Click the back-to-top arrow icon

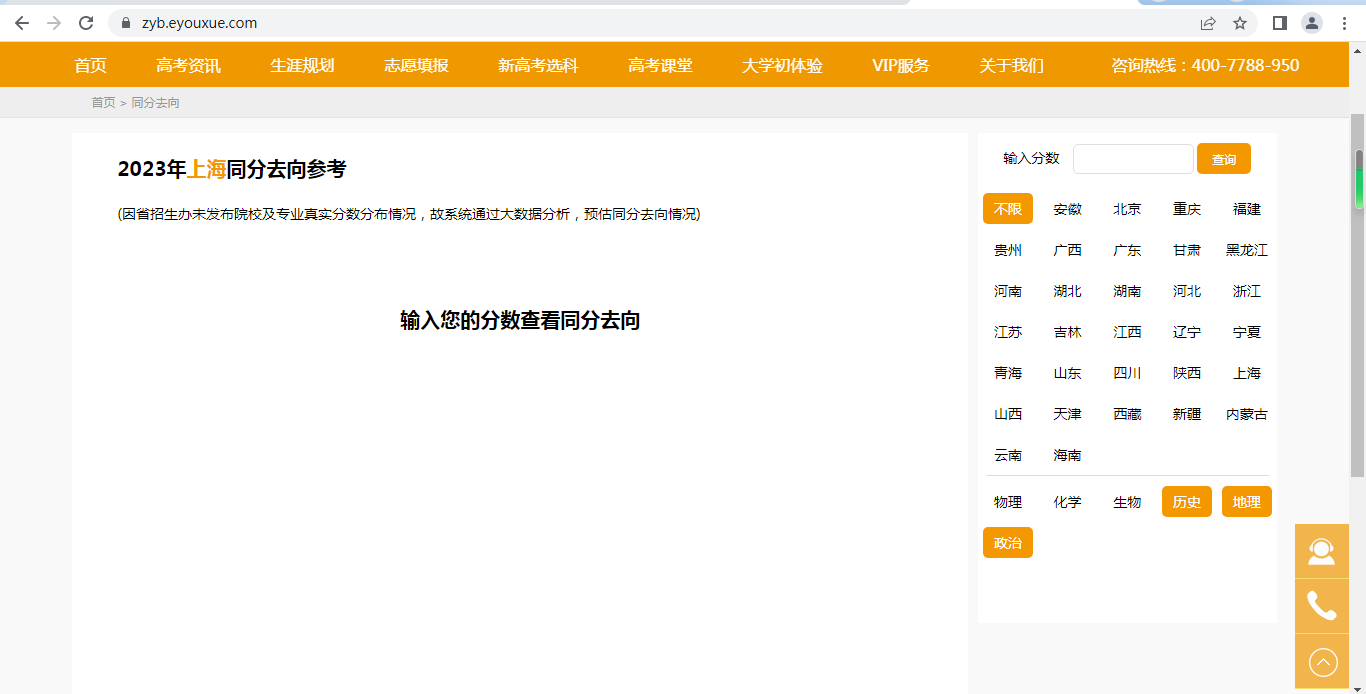[1322, 662]
